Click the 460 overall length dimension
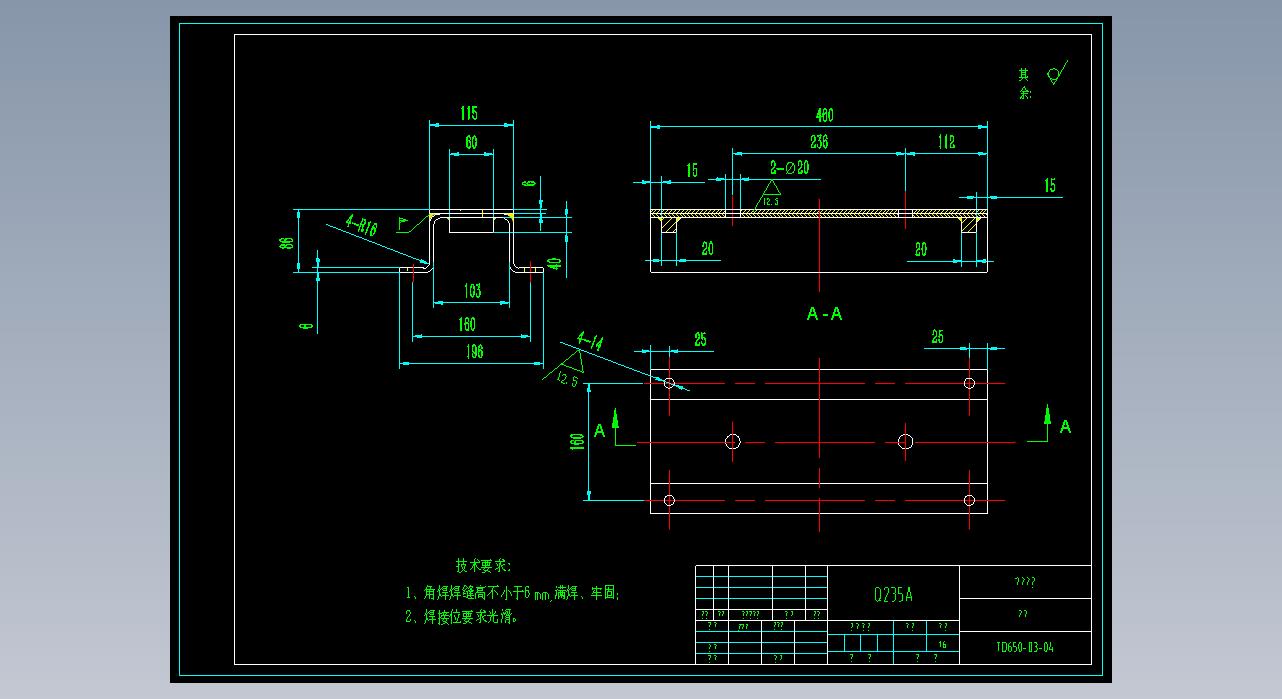The image size is (1282, 699). pos(822,115)
